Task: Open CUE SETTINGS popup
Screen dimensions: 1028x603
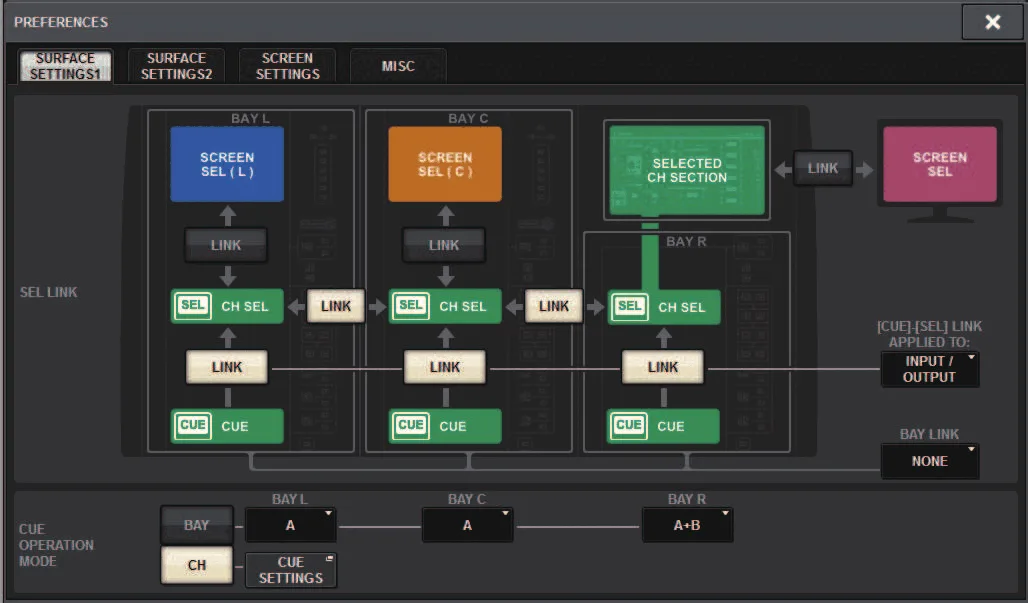Action: point(290,570)
